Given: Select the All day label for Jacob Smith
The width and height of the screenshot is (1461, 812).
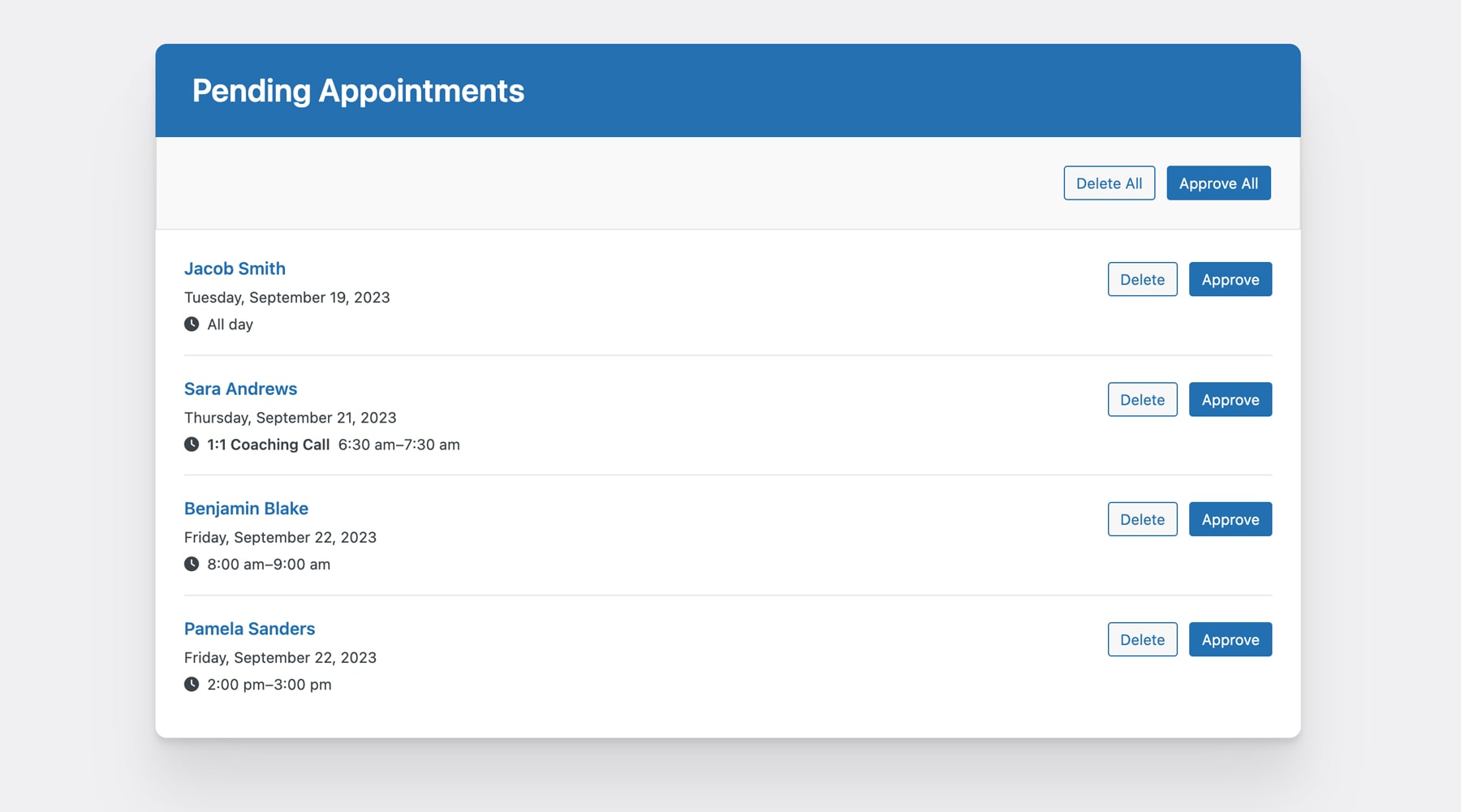Looking at the screenshot, I should coord(230,324).
